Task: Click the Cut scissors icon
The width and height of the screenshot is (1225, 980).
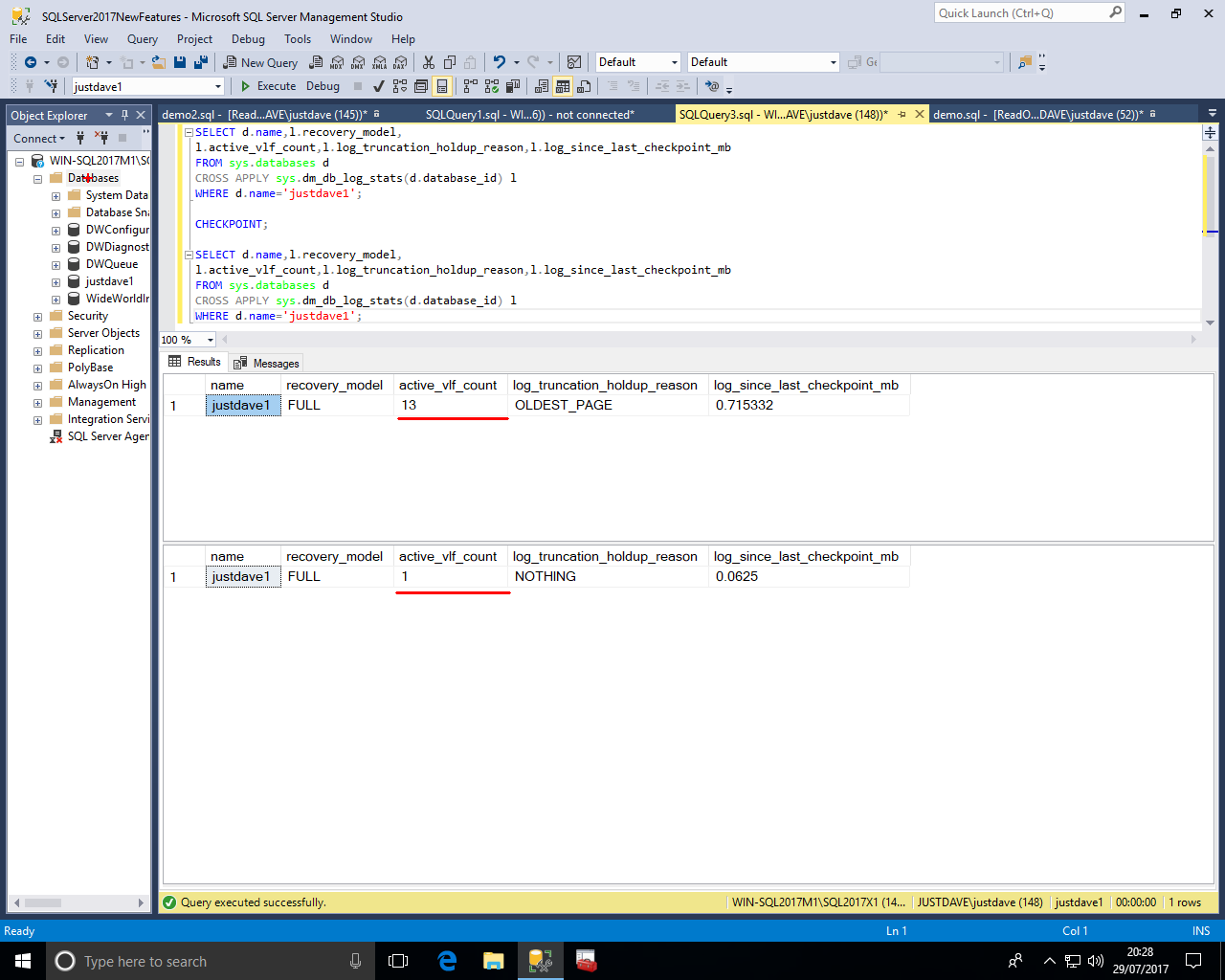Action: tap(428, 62)
